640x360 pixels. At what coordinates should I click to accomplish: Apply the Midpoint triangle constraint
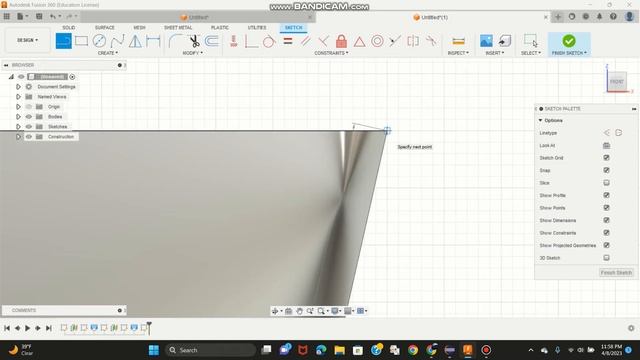[x=359, y=41]
